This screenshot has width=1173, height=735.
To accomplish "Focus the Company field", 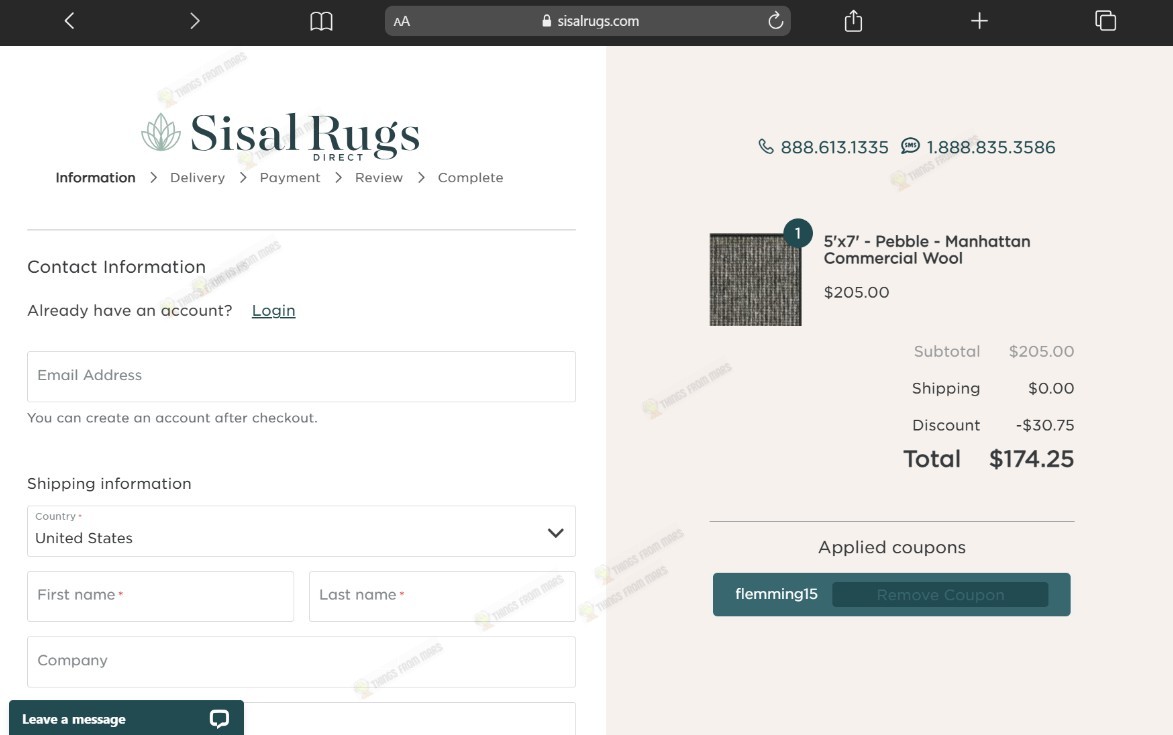I will [x=301, y=662].
